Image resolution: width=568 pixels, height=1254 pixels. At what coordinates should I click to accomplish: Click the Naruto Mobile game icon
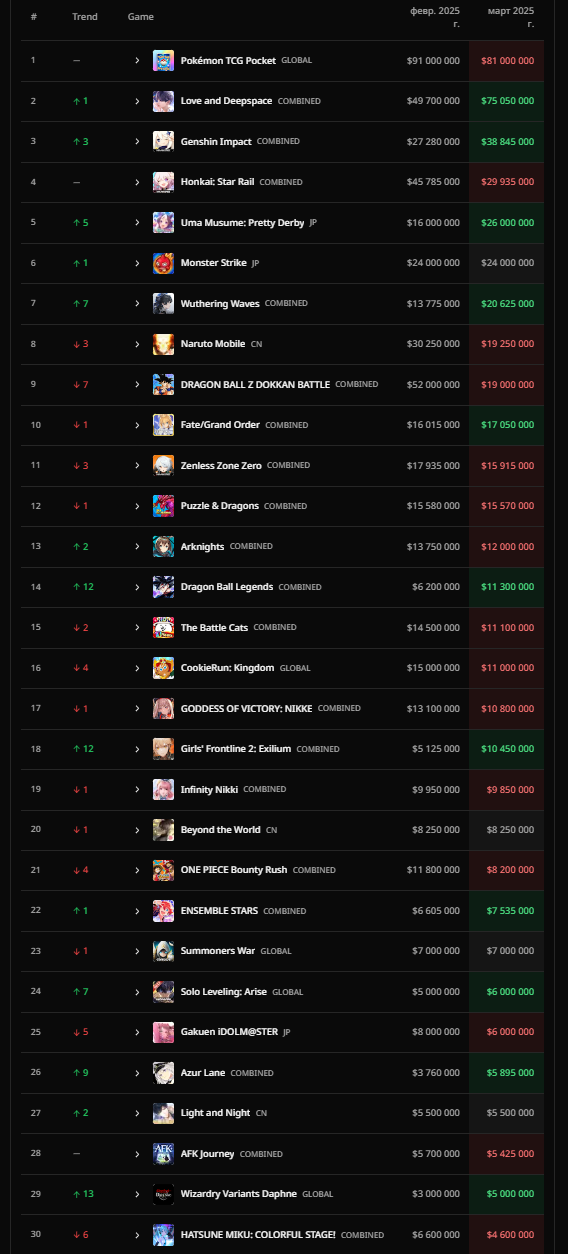163,344
